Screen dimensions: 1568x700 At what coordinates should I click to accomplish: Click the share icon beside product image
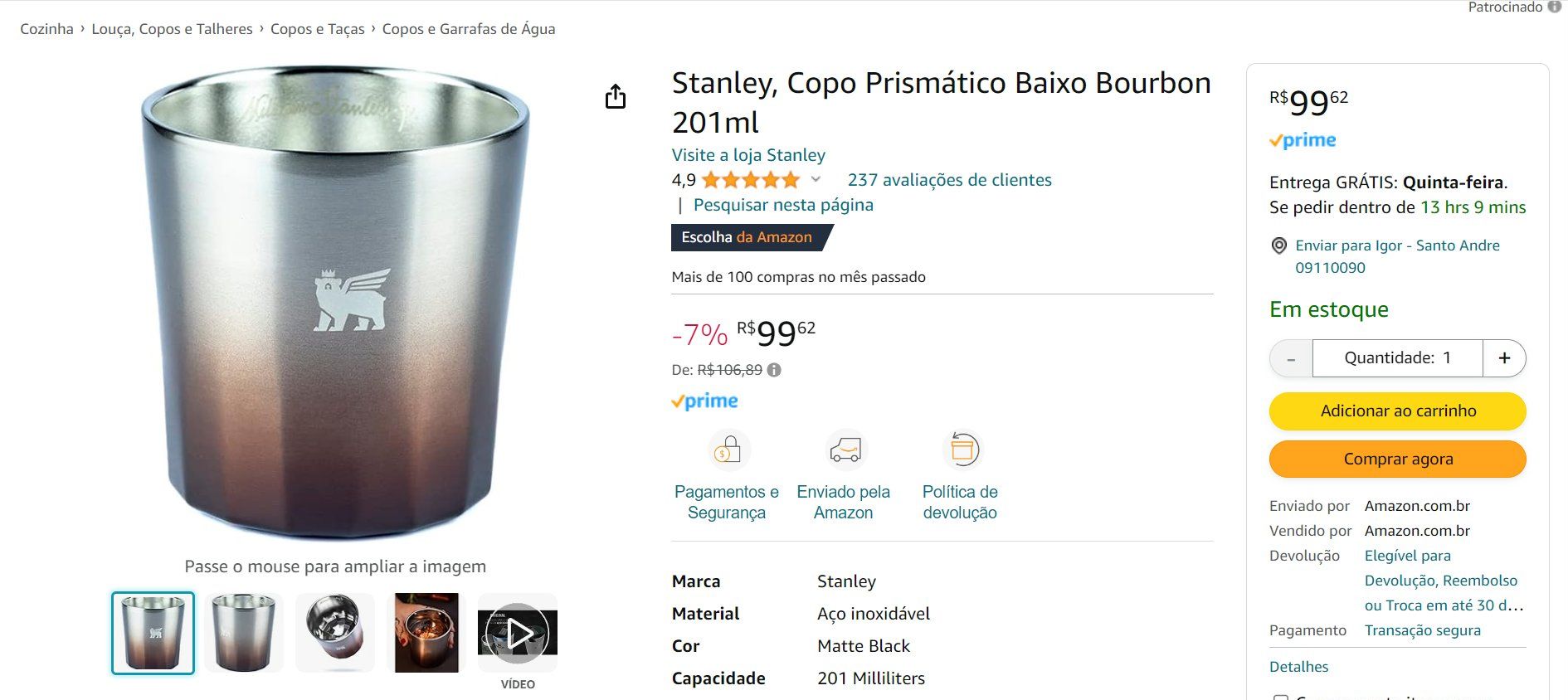[x=615, y=96]
